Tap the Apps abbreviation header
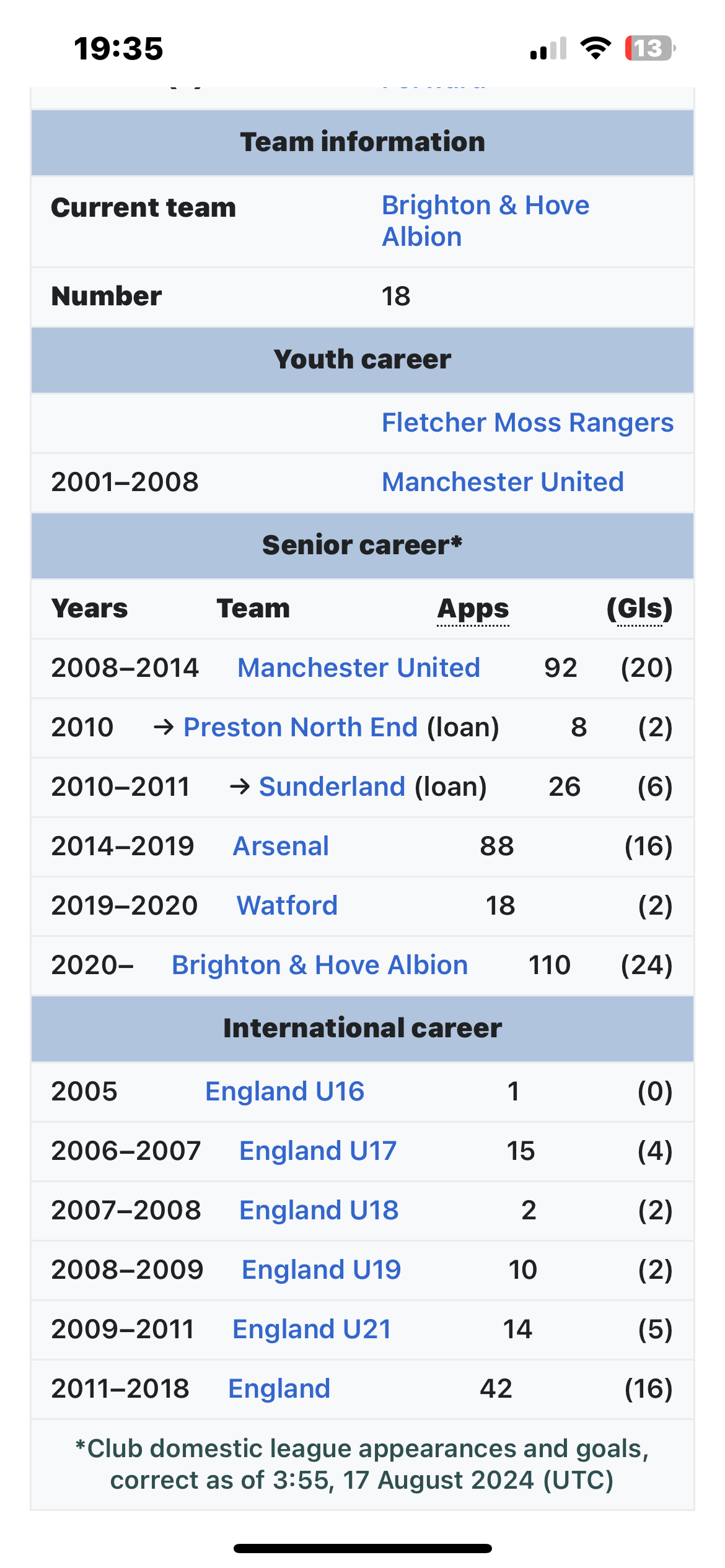725x1568 pixels. pos(473,609)
